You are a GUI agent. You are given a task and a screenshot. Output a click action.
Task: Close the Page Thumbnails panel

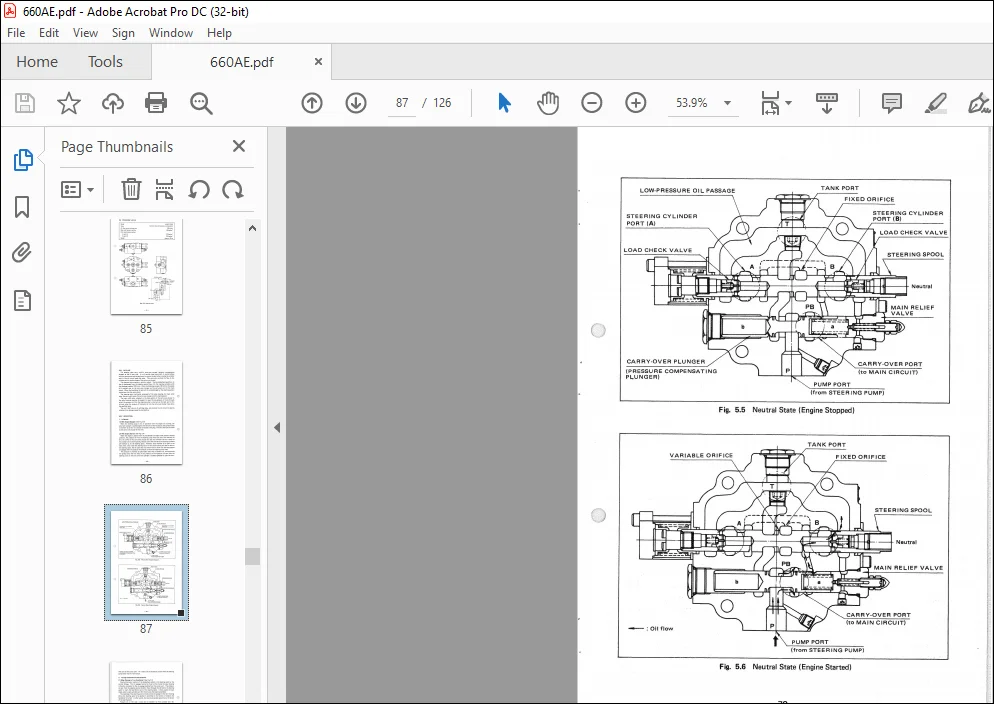239,146
